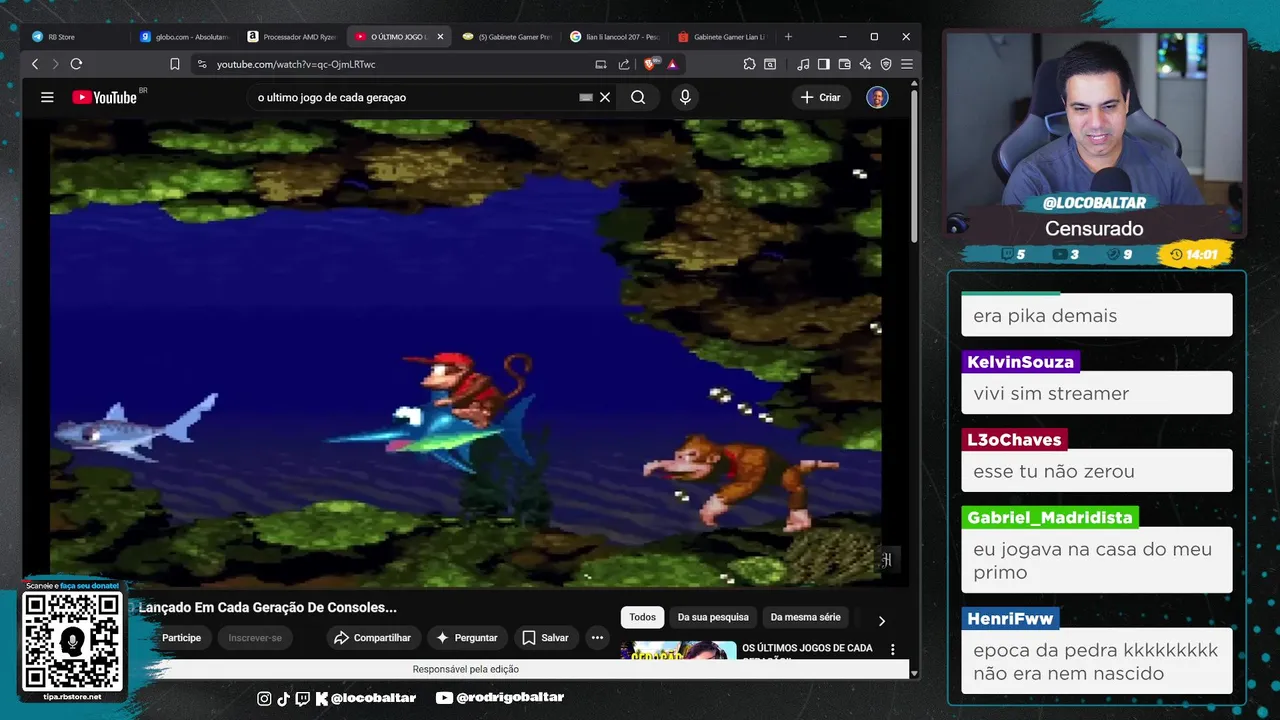Open the OS ÚLTIMOS JOGOS DE CADA video thumbnail
1280x720 pixels.
pyautogui.click(x=678, y=650)
